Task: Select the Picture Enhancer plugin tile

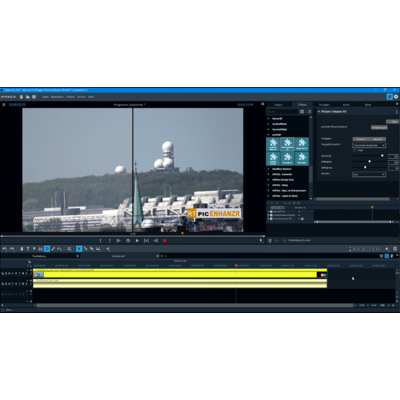Action: [287, 144]
